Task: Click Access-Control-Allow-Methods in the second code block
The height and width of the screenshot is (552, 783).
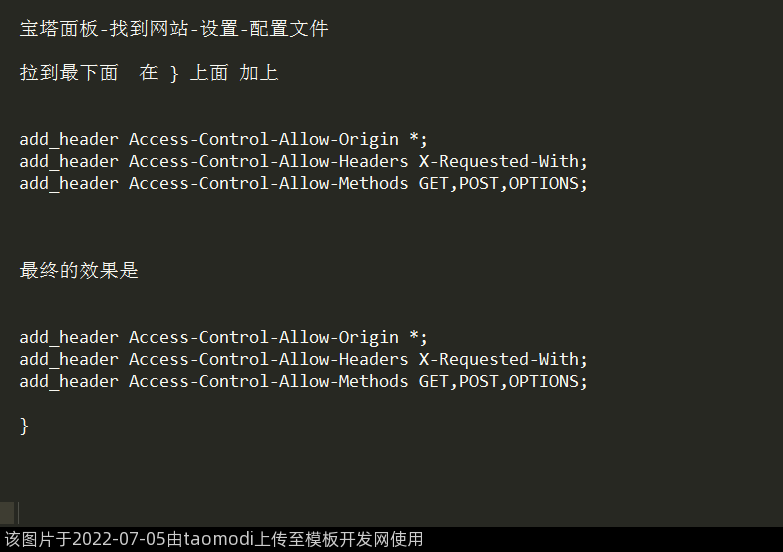Action: click(x=268, y=381)
